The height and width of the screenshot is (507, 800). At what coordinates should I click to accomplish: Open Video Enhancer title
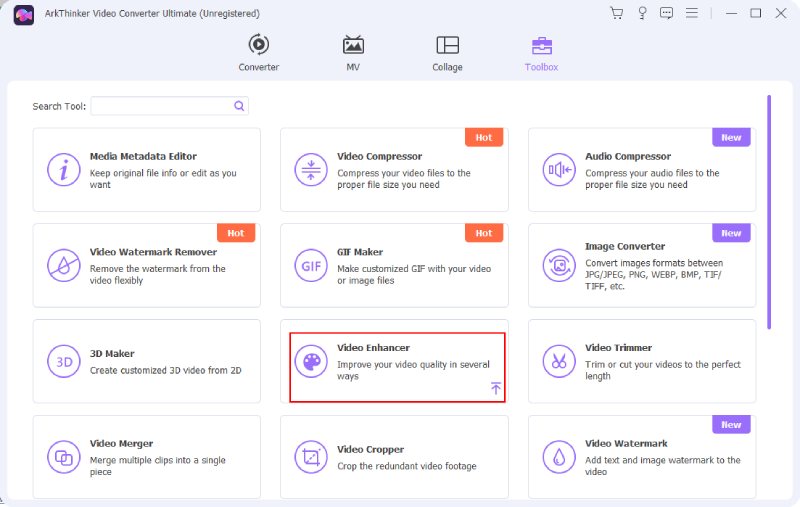(x=373, y=348)
